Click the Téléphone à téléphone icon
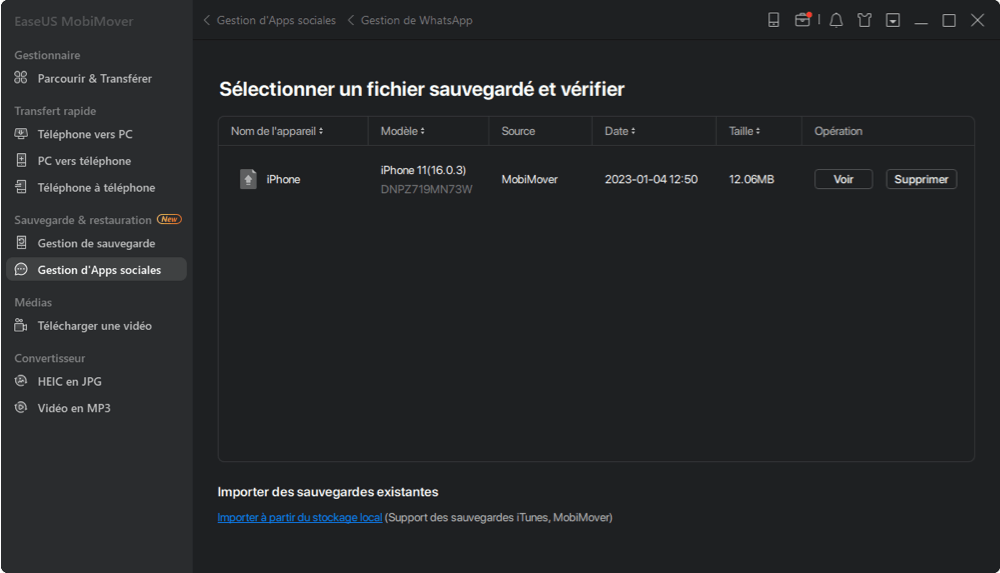 click(21, 187)
